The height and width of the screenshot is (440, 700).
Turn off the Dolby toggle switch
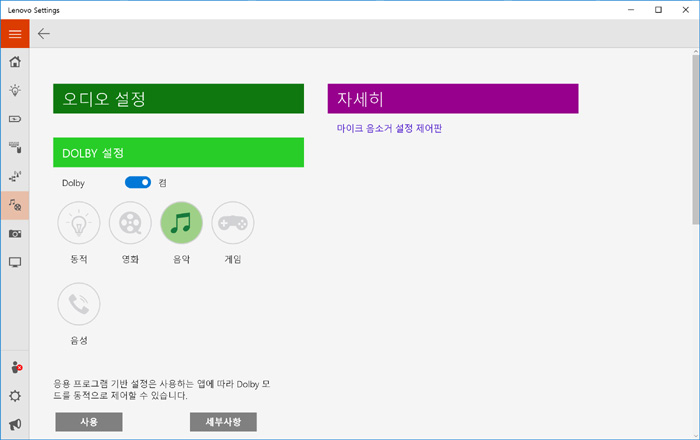coord(138,183)
